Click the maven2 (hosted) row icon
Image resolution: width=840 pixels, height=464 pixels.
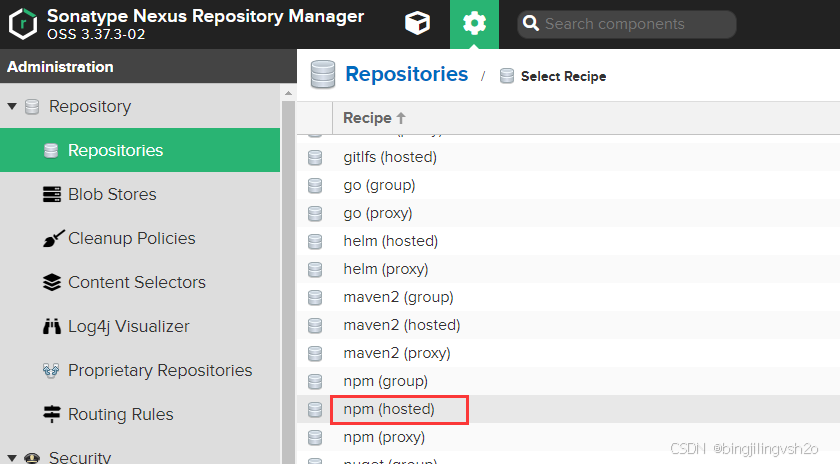(x=315, y=325)
